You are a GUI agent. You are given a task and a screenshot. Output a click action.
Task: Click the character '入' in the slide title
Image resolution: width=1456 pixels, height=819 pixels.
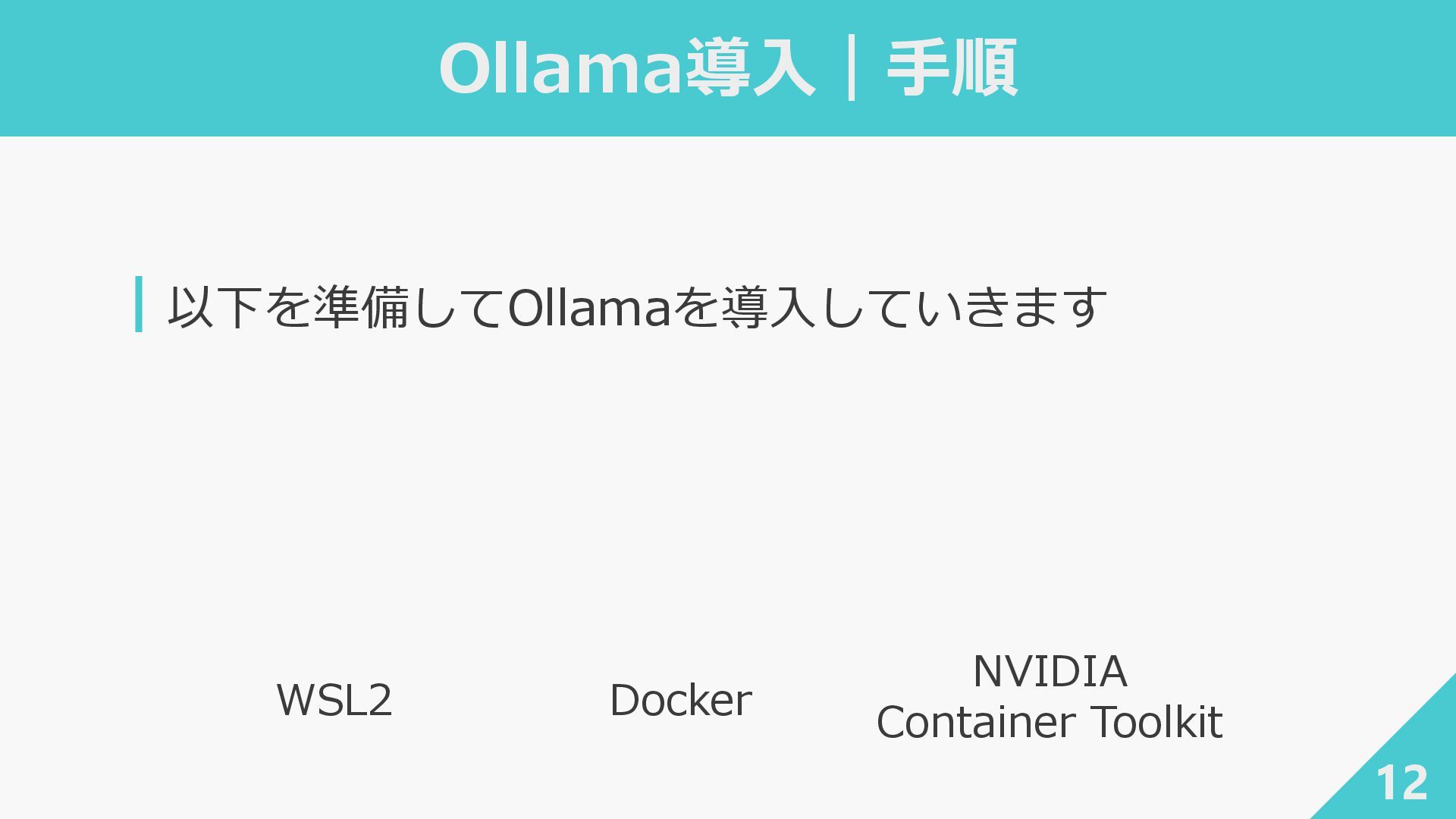point(783,68)
